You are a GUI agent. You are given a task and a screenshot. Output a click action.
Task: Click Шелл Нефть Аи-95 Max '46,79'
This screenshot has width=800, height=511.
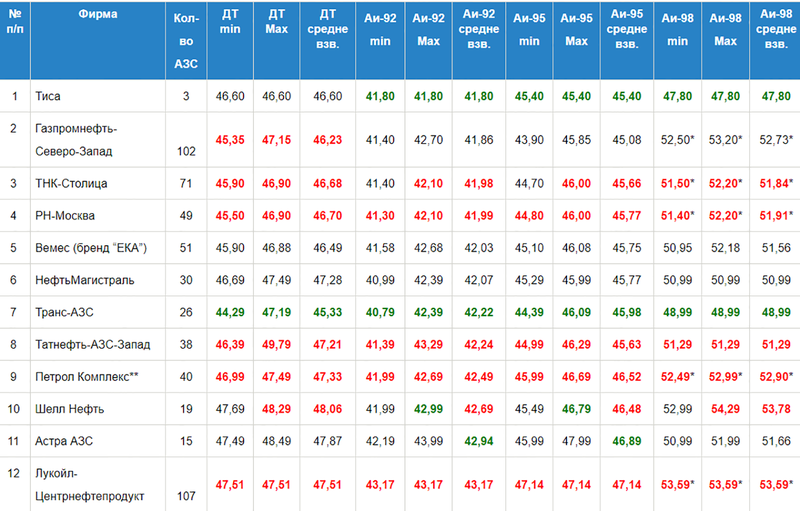point(577,409)
